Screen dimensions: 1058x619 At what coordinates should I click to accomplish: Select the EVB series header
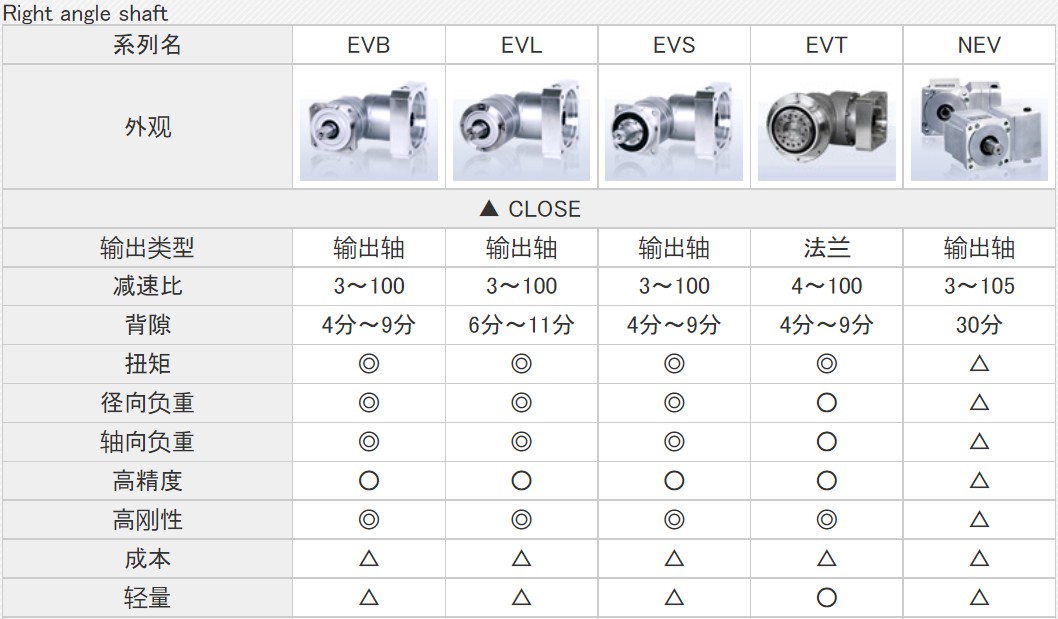368,45
